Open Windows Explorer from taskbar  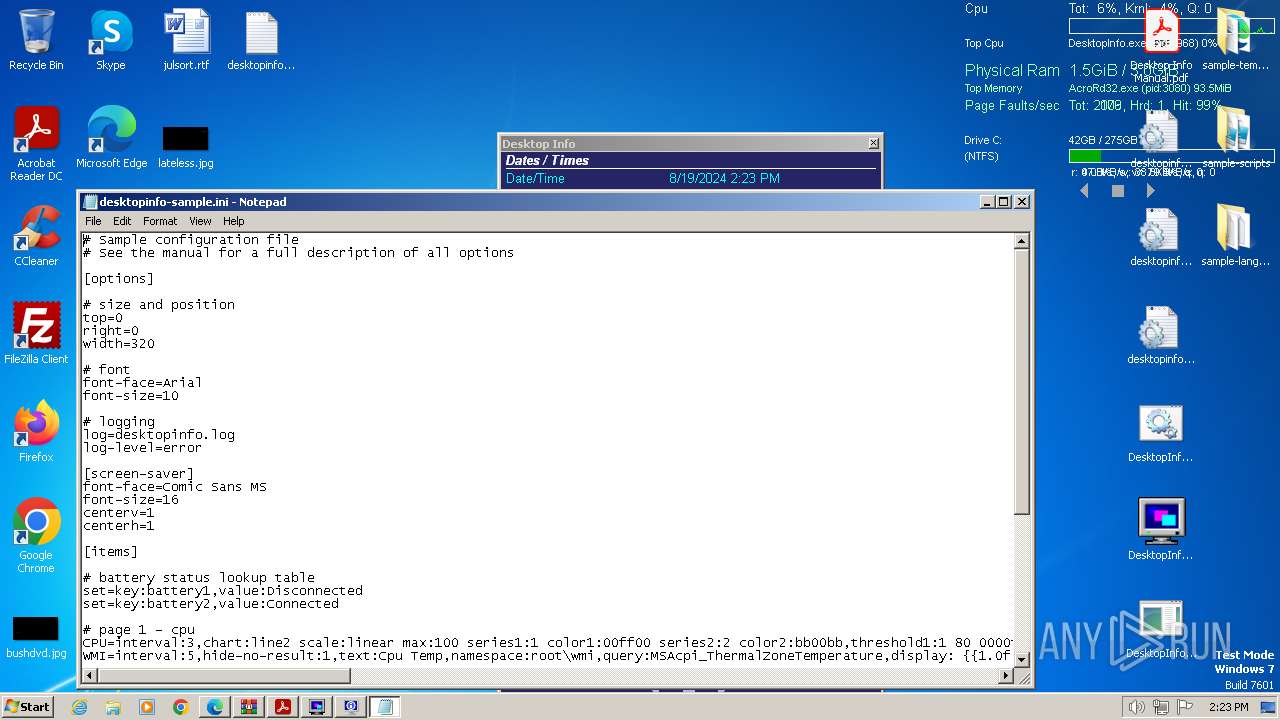(113, 707)
